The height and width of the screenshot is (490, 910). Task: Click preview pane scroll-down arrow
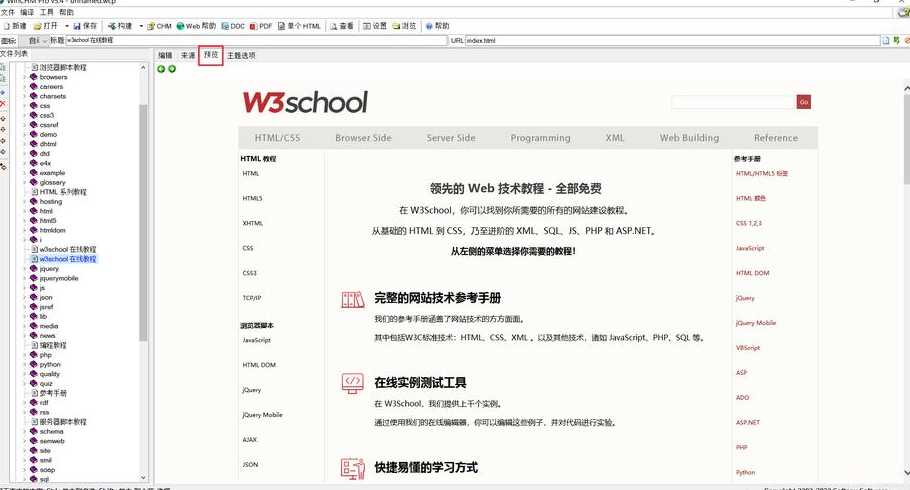click(x=907, y=473)
